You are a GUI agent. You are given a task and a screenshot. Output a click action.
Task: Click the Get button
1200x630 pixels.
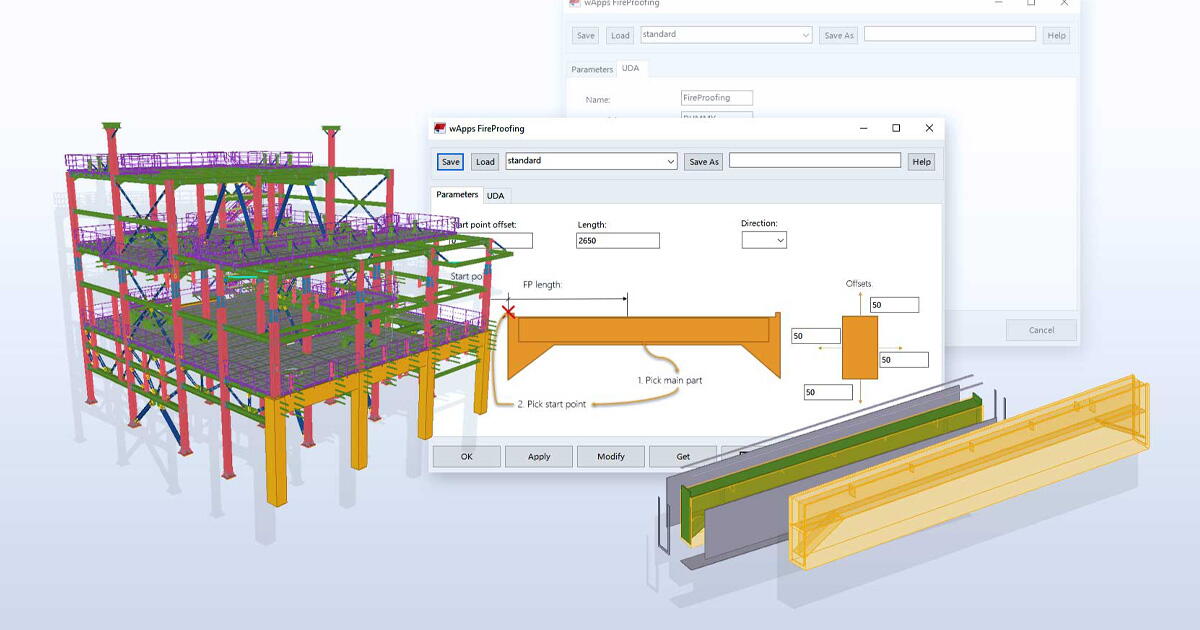coord(683,456)
